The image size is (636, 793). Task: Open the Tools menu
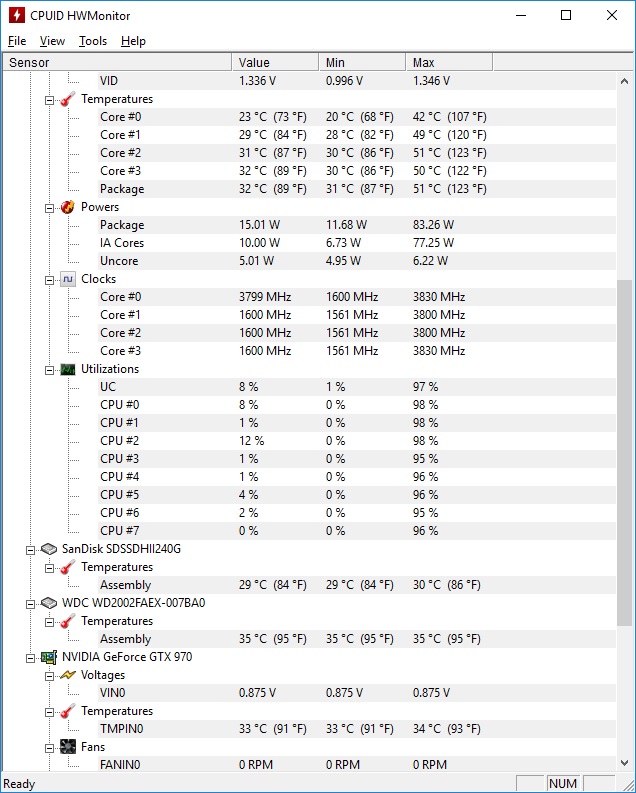click(93, 41)
